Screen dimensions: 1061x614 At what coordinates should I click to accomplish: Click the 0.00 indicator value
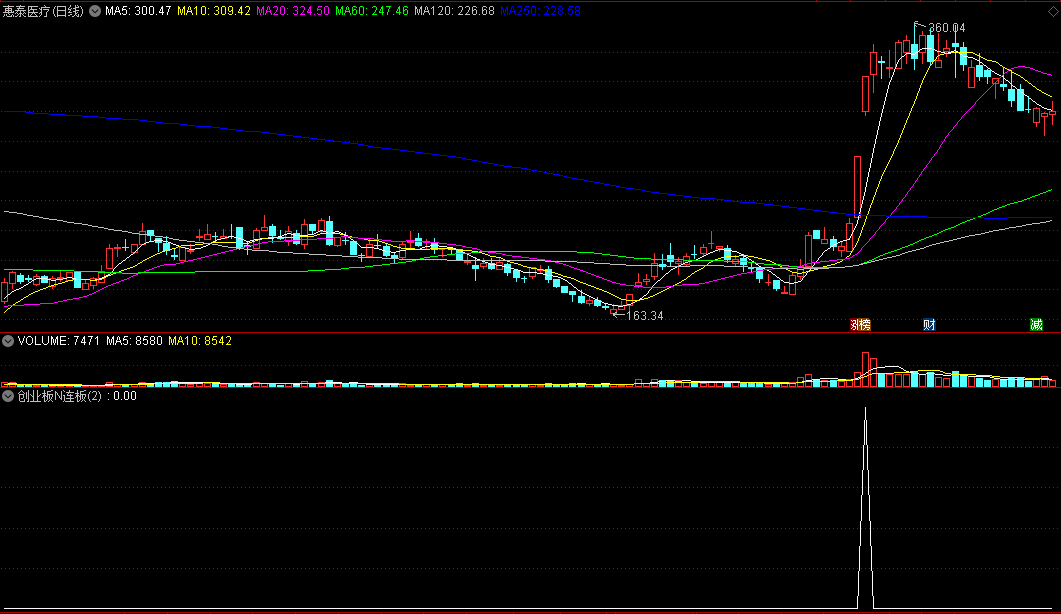coord(125,396)
